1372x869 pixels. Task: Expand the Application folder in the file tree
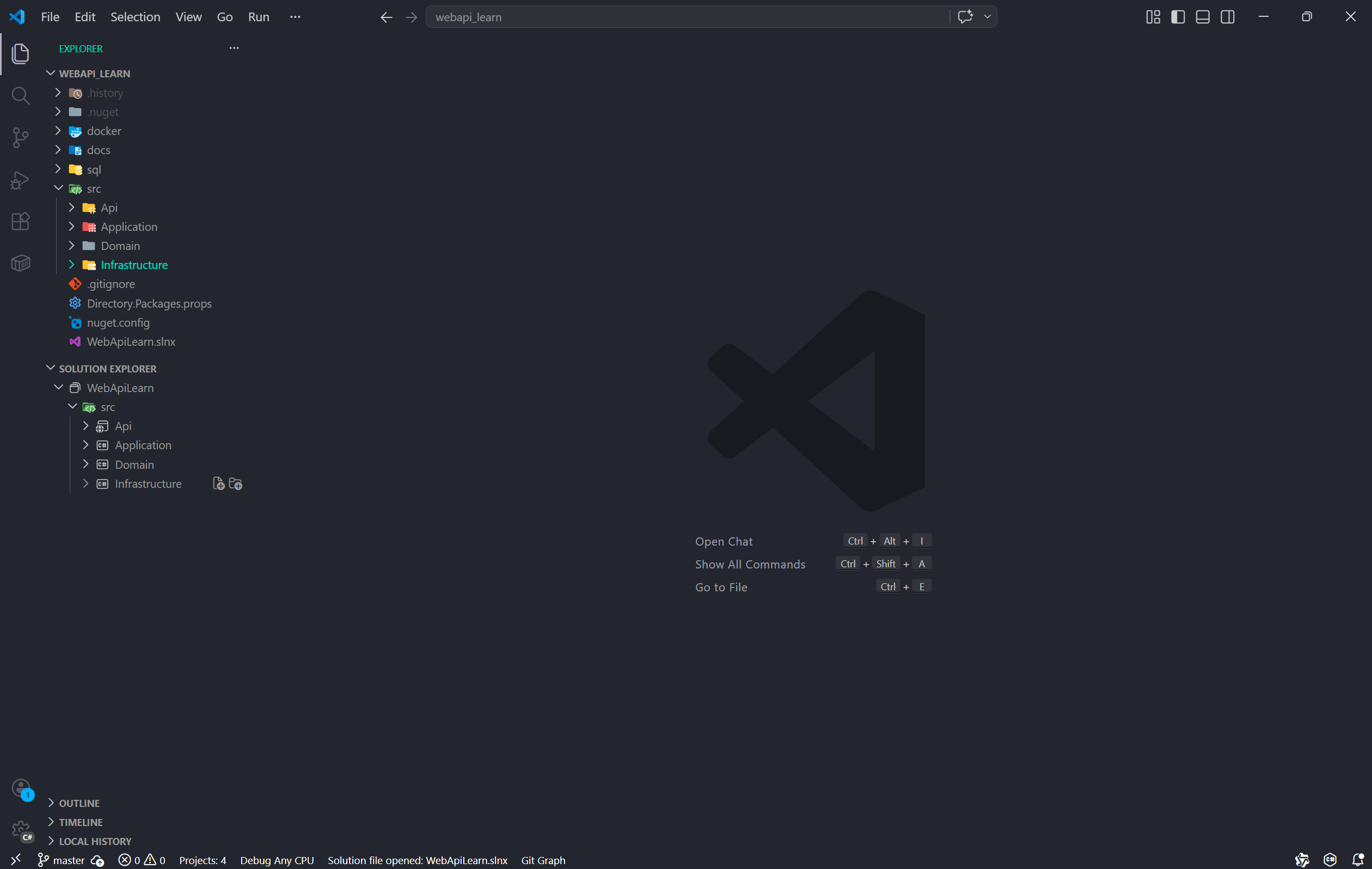pos(72,226)
